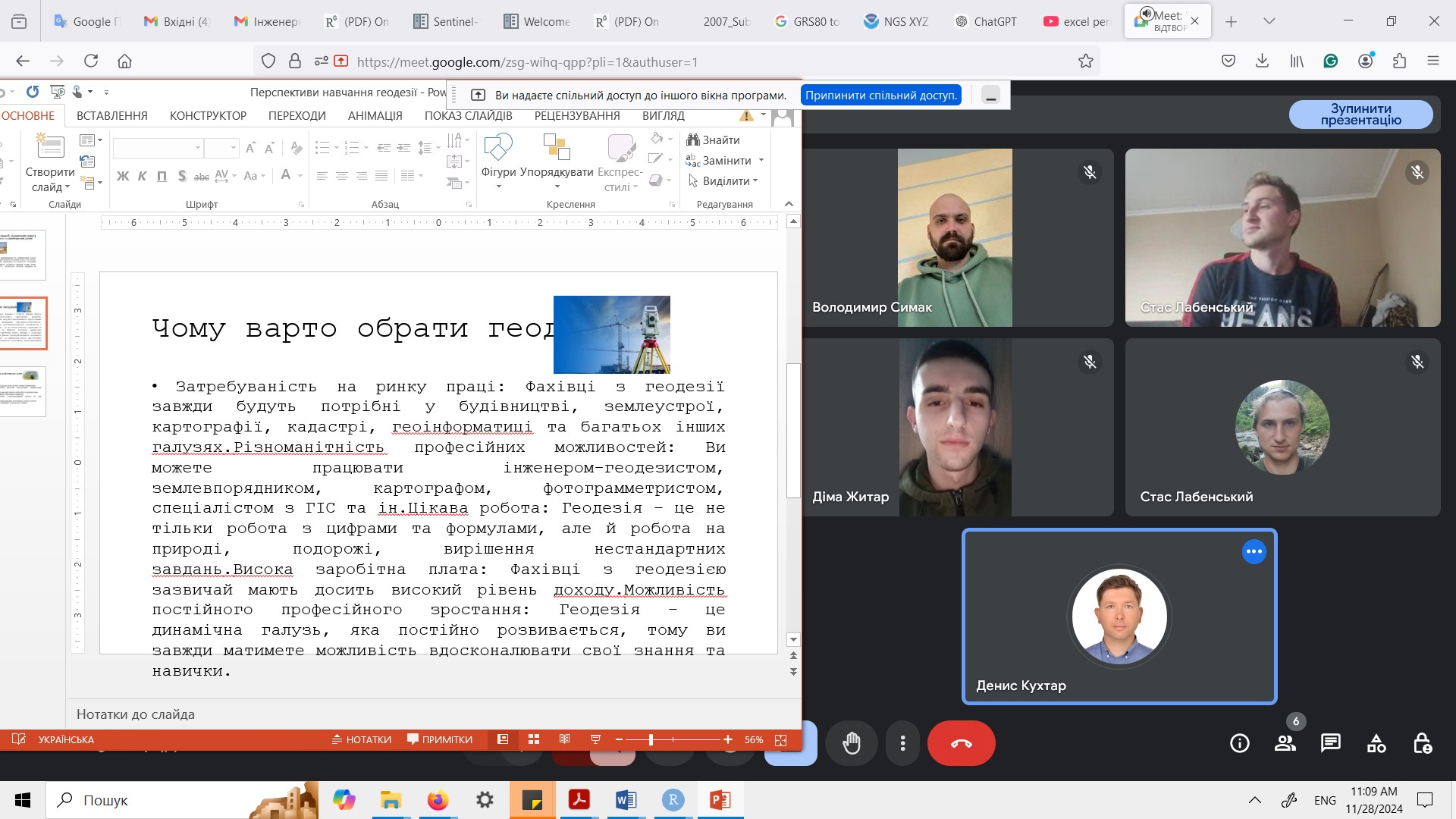
Task: Show the participants list
Action: (x=1285, y=743)
